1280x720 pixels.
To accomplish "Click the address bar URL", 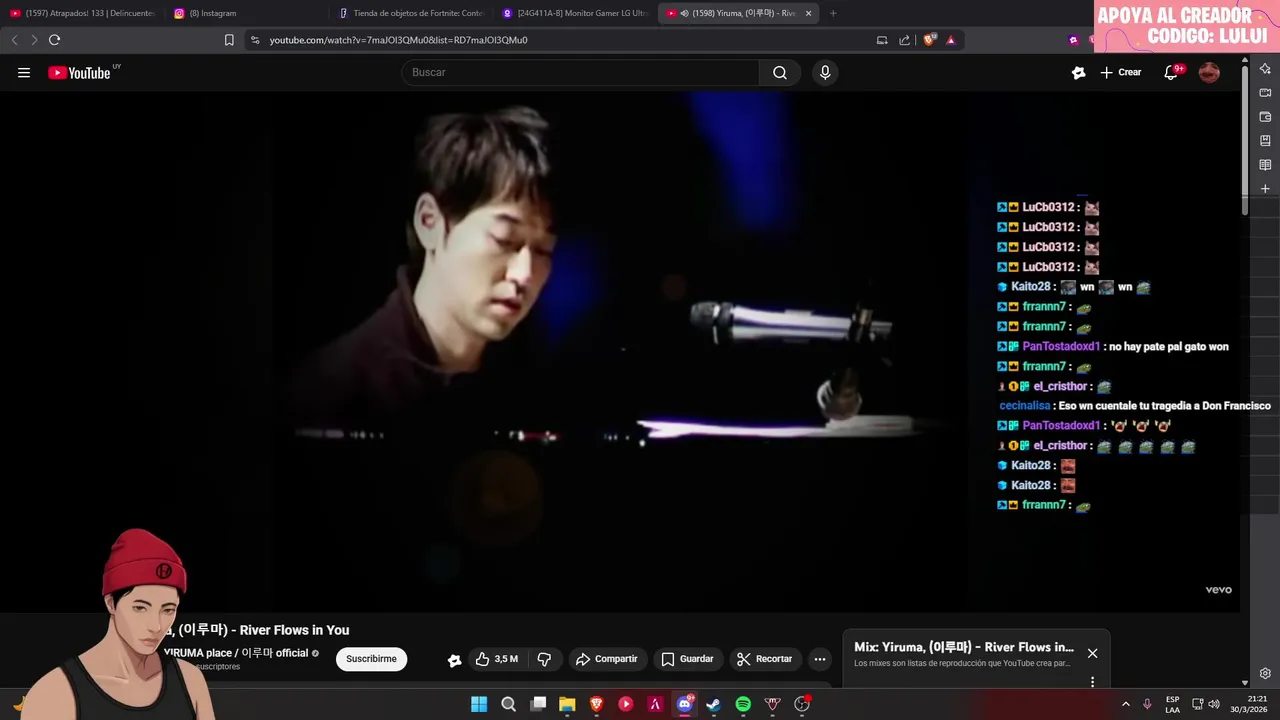I will click(x=398, y=40).
